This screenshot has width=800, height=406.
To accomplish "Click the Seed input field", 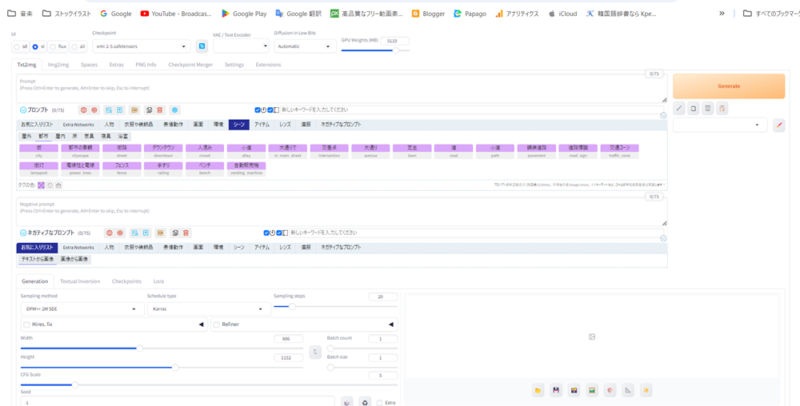I will coord(178,402).
